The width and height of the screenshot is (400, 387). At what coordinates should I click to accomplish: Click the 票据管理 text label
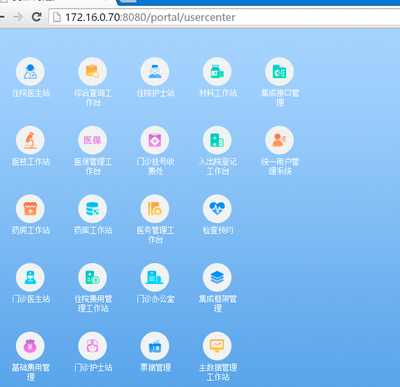tap(155, 368)
